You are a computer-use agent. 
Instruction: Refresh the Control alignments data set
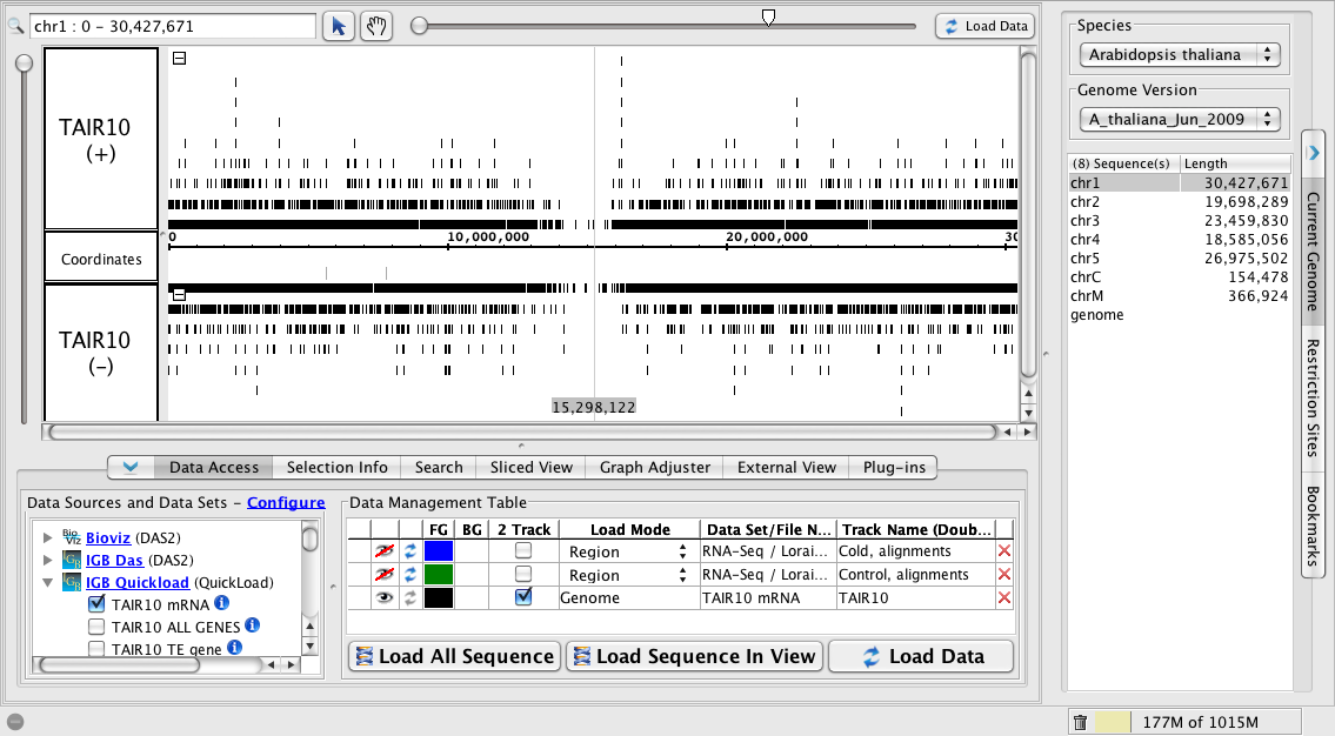tap(410, 575)
